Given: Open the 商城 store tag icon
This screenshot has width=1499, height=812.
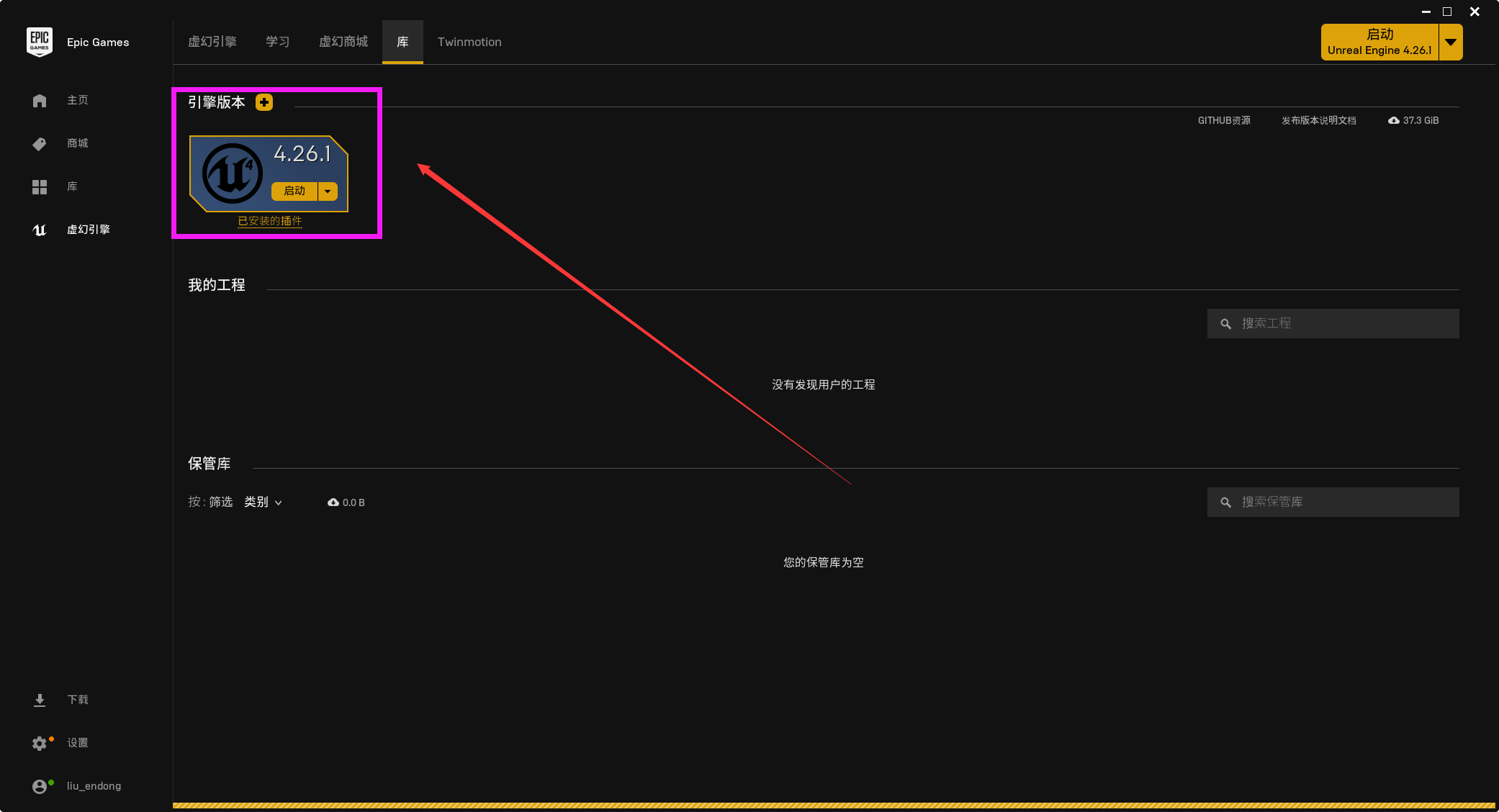Looking at the screenshot, I should pyautogui.click(x=40, y=144).
